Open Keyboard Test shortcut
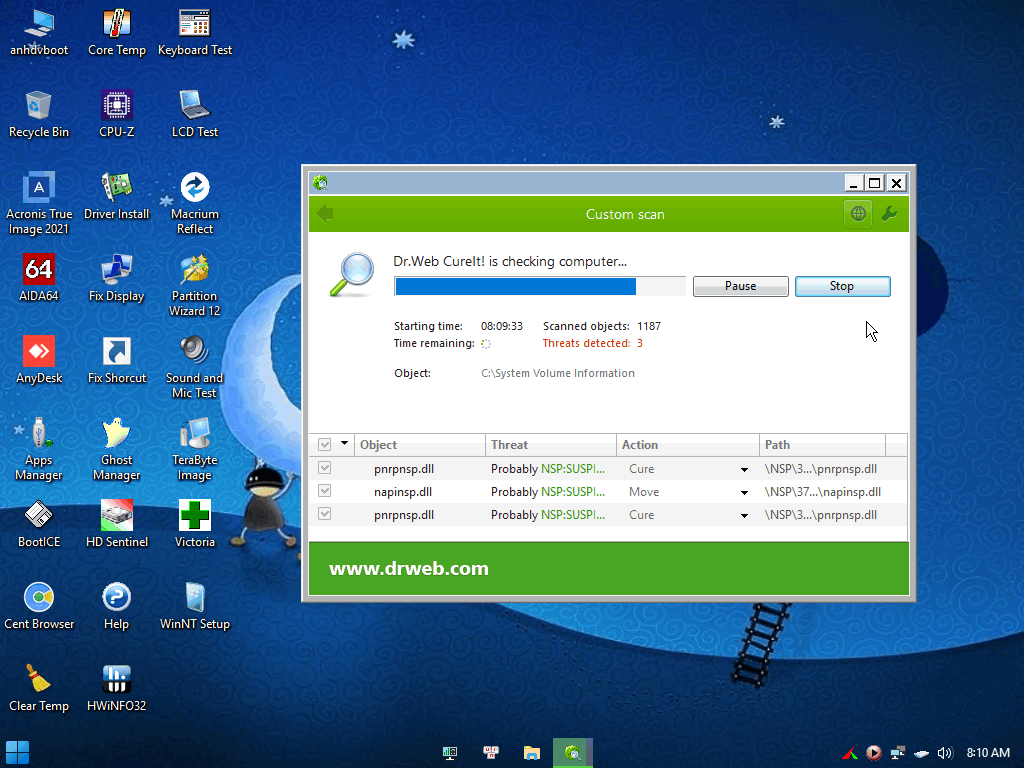 coord(195,31)
